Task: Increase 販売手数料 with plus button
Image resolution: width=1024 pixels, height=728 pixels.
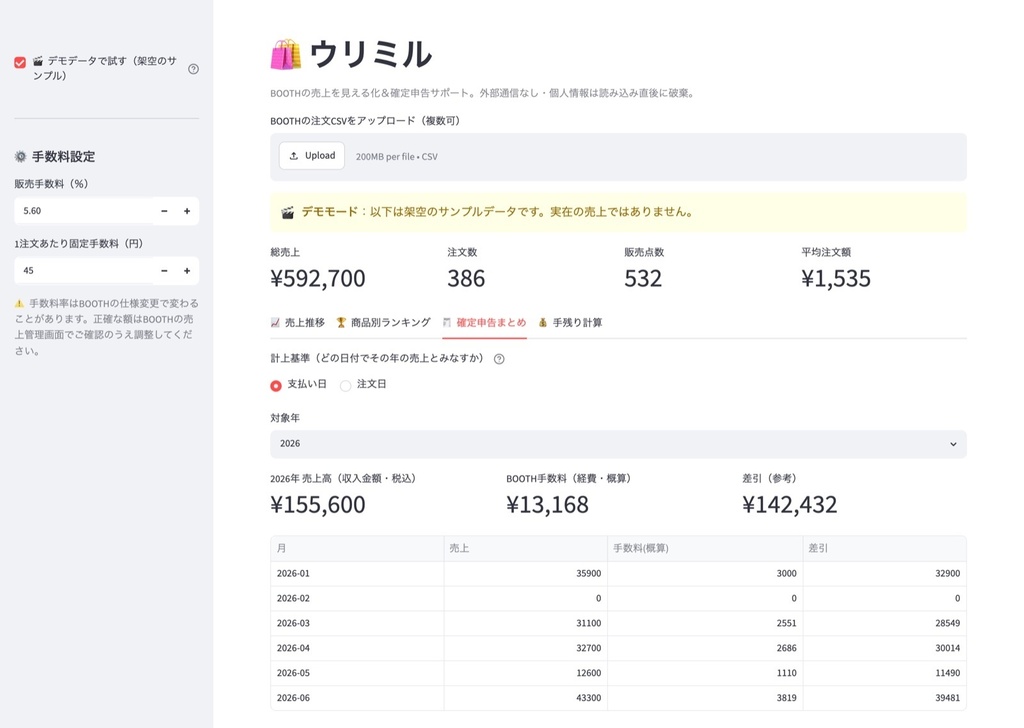Action: point(187,211)
